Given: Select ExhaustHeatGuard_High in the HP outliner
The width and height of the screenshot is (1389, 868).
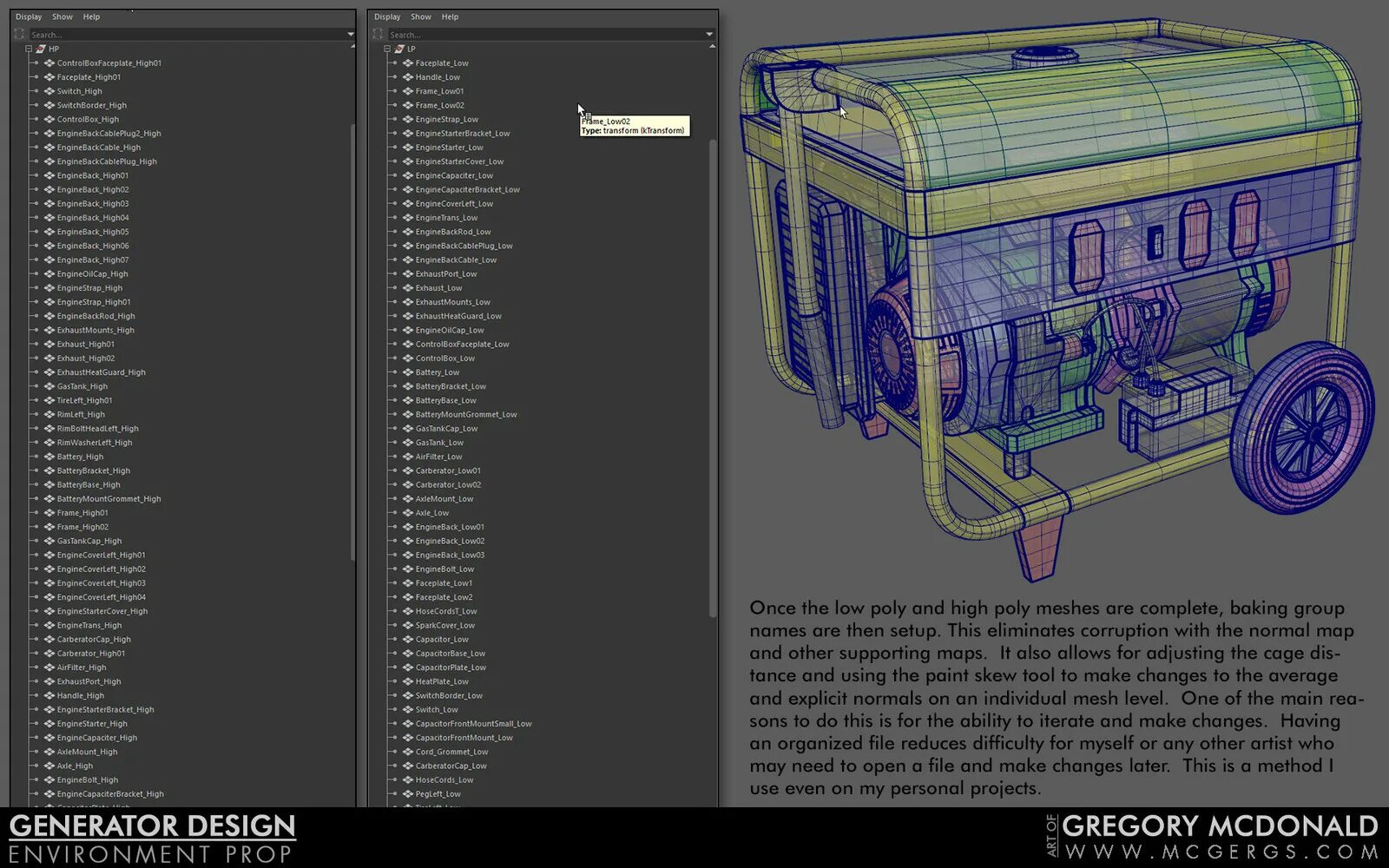Looking at the screenshot, I should [x=101, y=372].
